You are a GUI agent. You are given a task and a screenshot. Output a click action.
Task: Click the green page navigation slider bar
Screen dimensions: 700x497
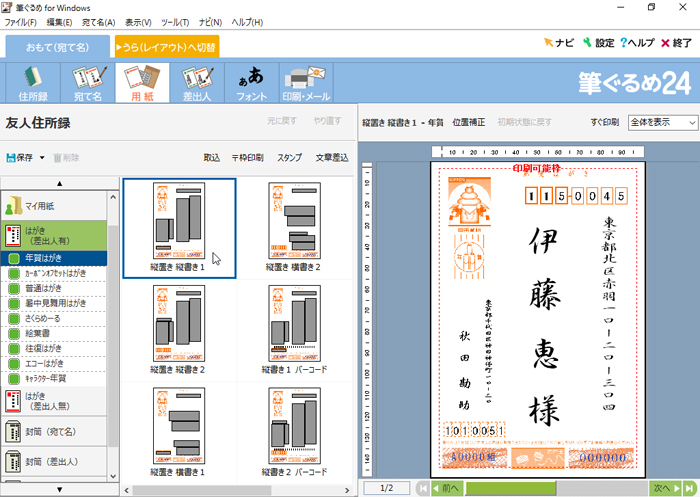tap(520, 488)
